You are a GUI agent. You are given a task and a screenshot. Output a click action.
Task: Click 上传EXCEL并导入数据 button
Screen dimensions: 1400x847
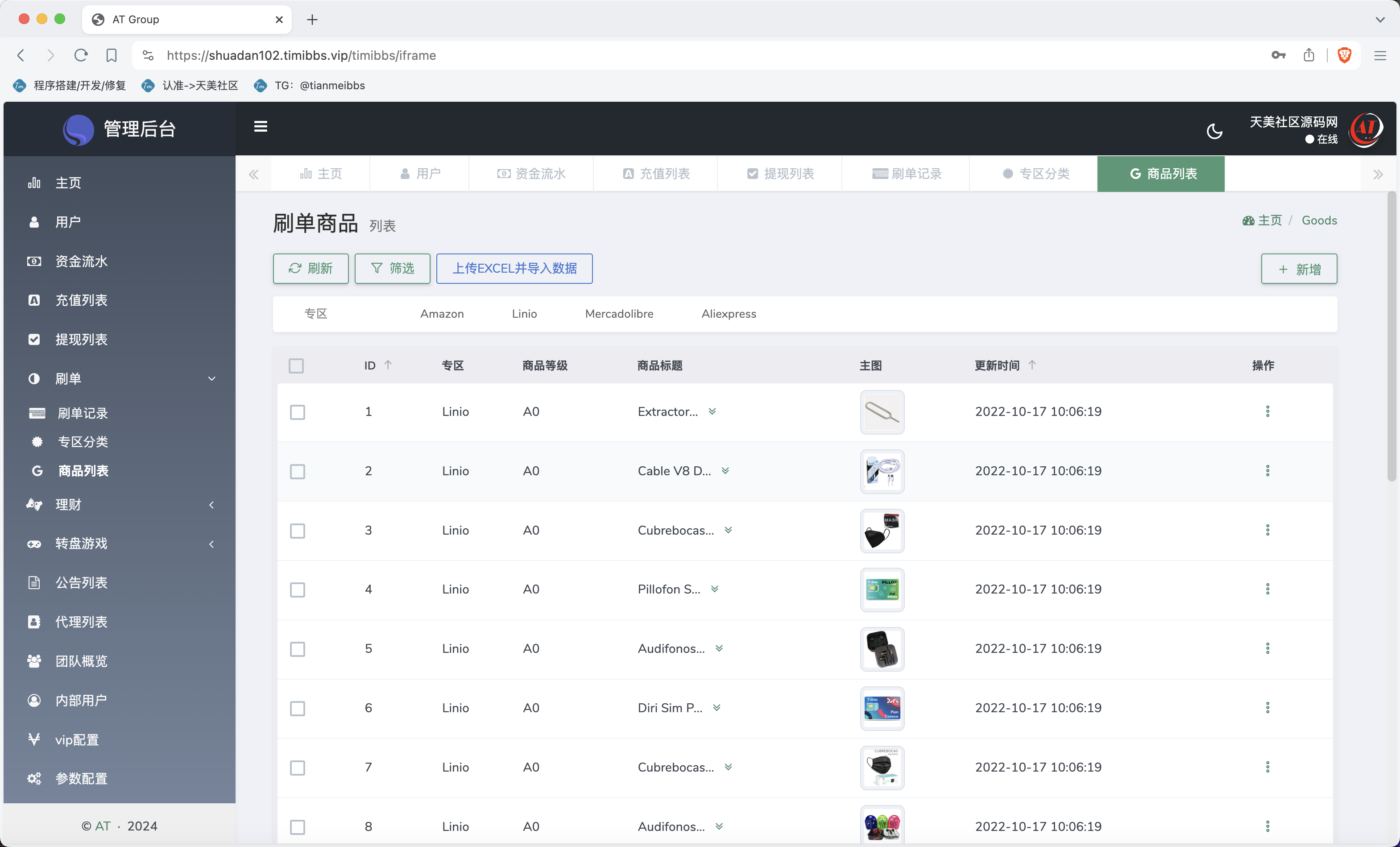click(x=514, y=268)
